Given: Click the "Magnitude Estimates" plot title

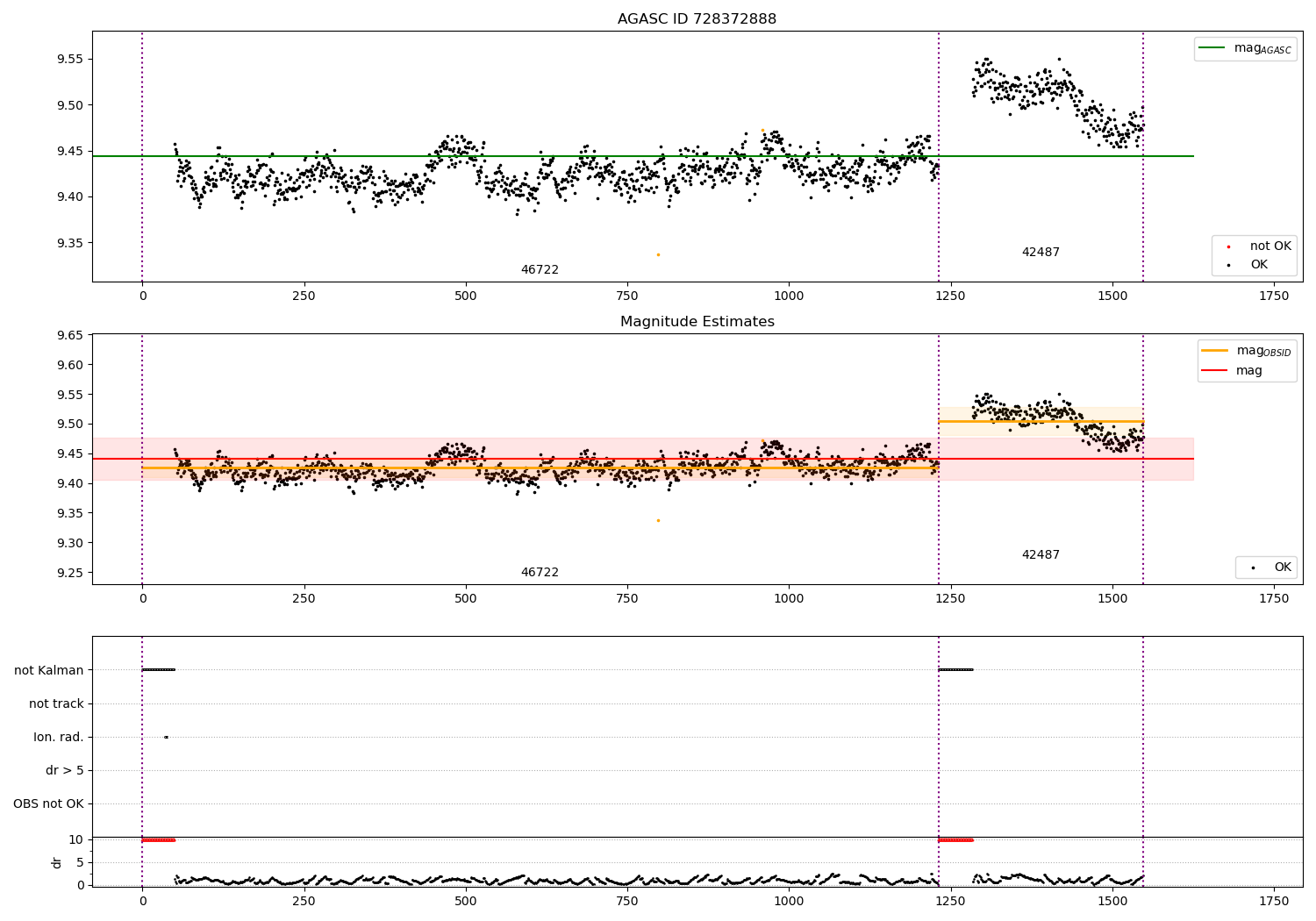Looking at the screenshot, I should click(697, 322).
